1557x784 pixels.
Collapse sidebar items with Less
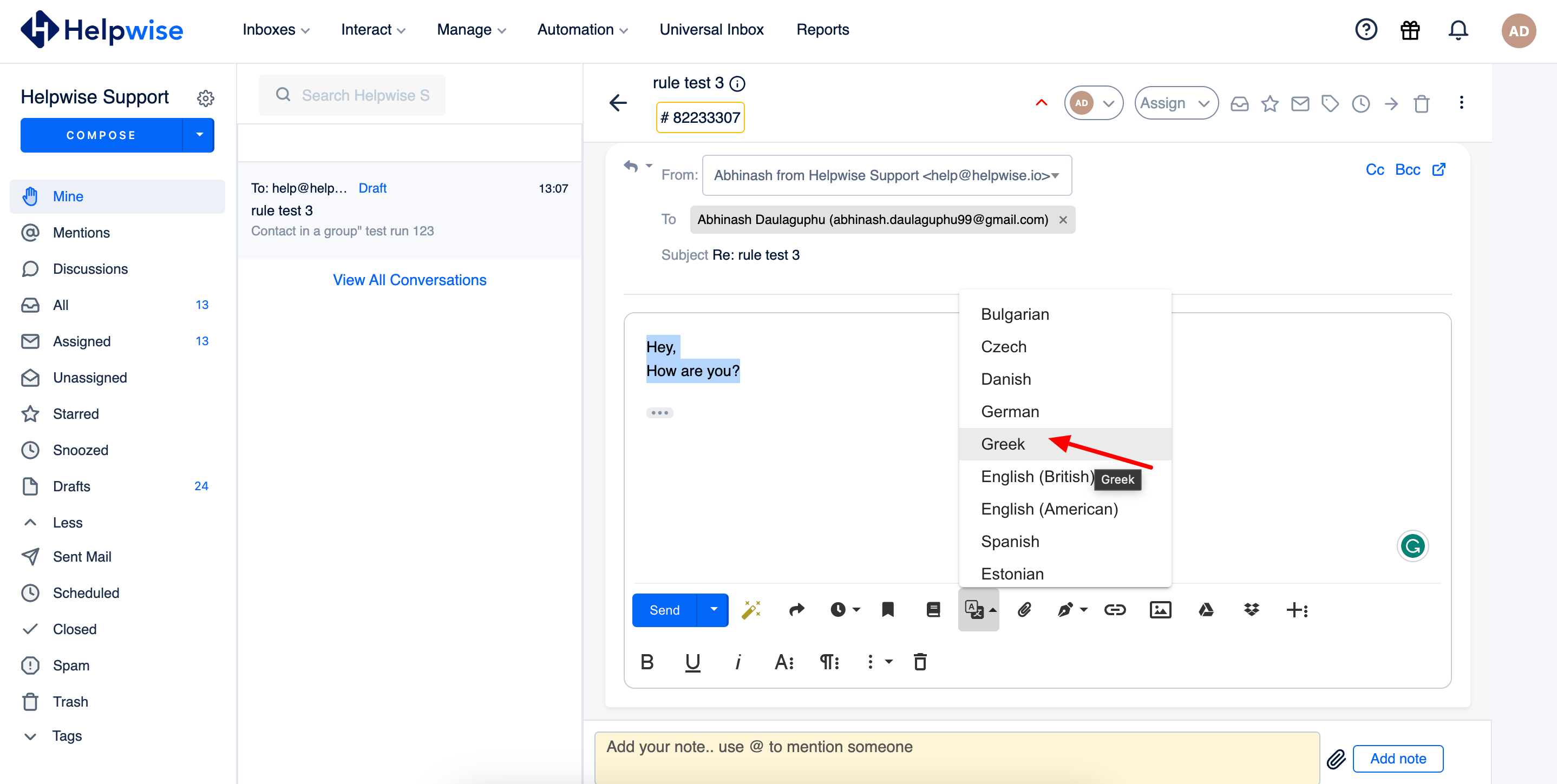(68, 523)
